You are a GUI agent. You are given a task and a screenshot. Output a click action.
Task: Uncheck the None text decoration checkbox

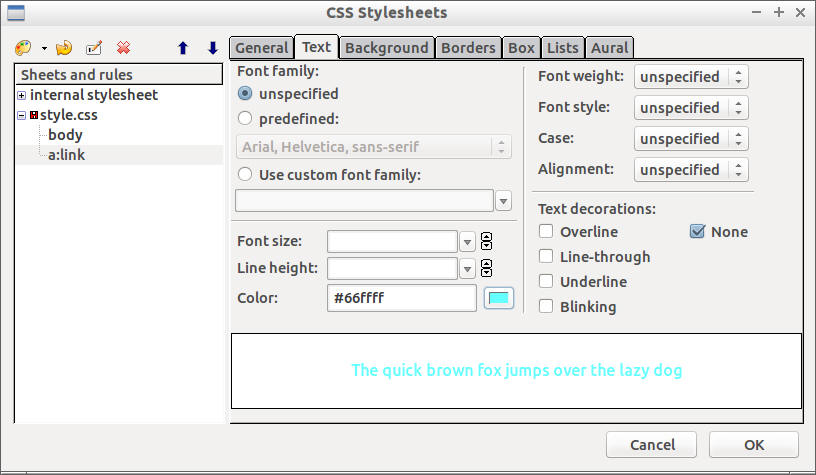(698, 232)
